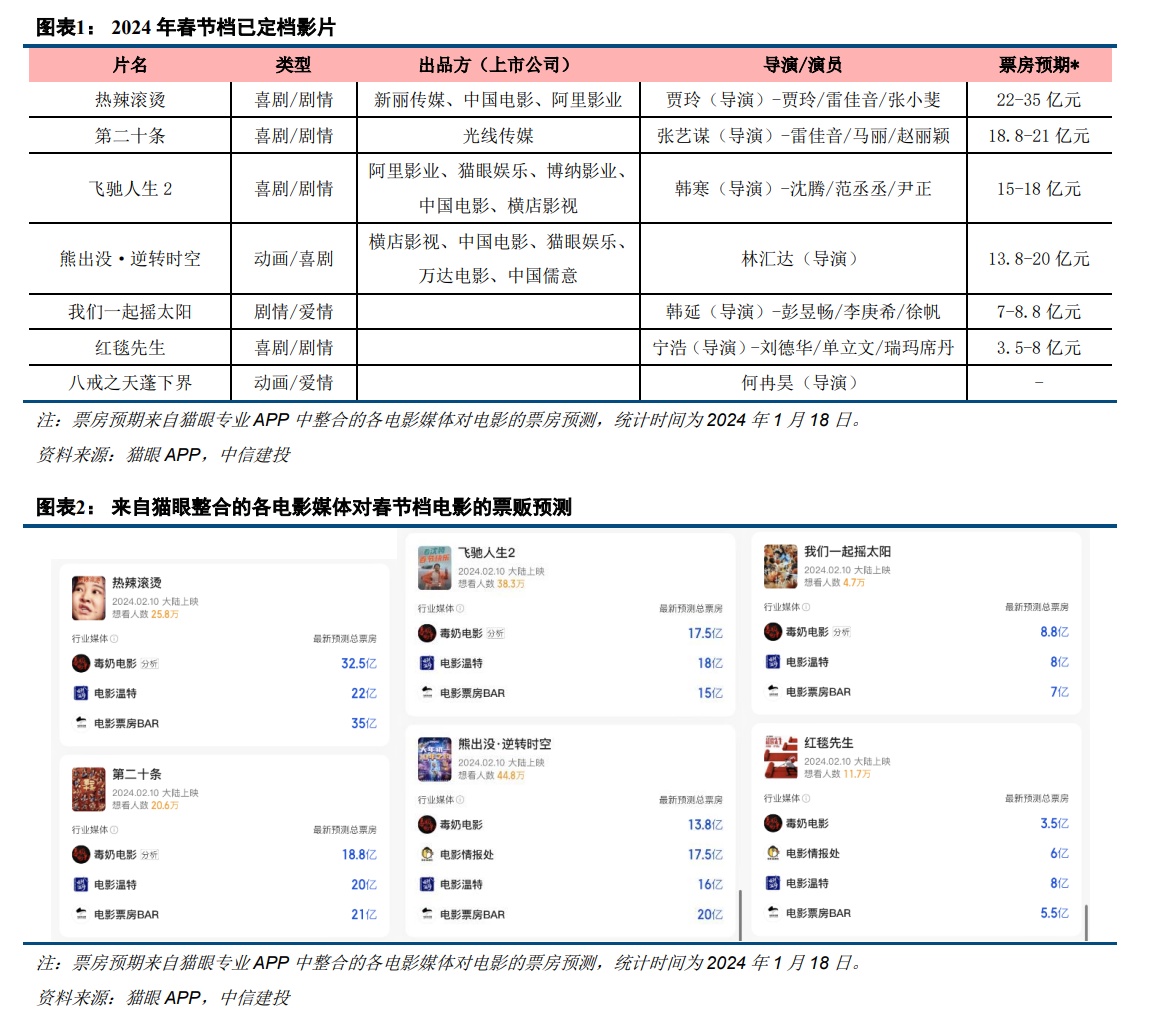This screenshot has height=1021, width=1153.
Task: Click 电影情报处 icon in 熊出没·逆转时空 card
Action: point(427,854)
